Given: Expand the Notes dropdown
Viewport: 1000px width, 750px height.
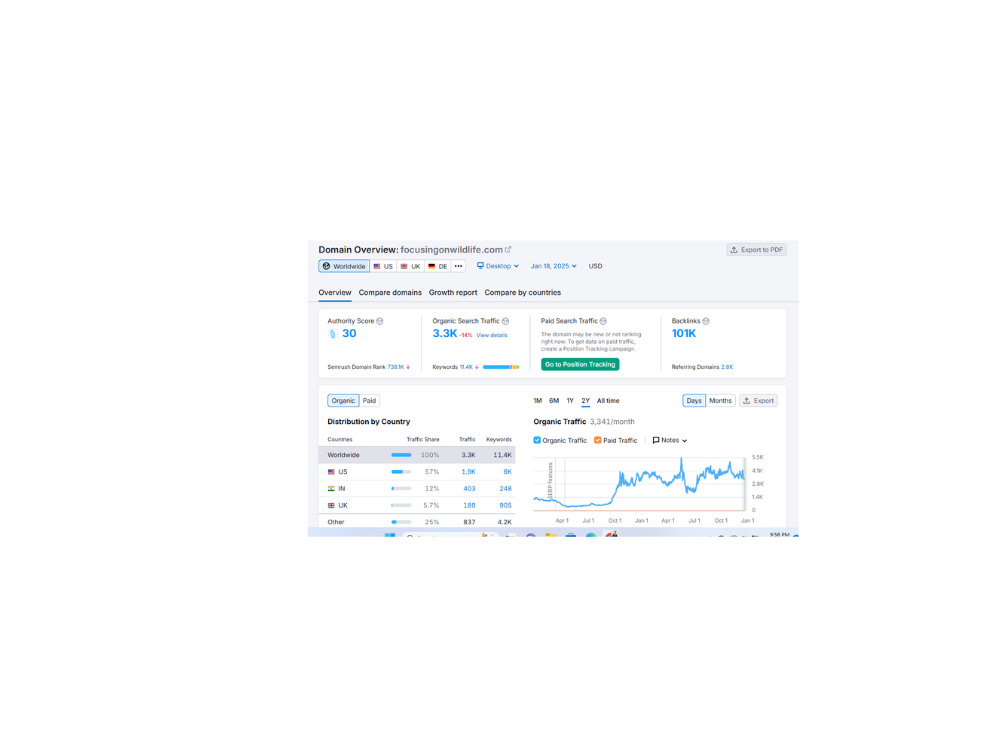Looking at the screenshot, I should (670, 440).
